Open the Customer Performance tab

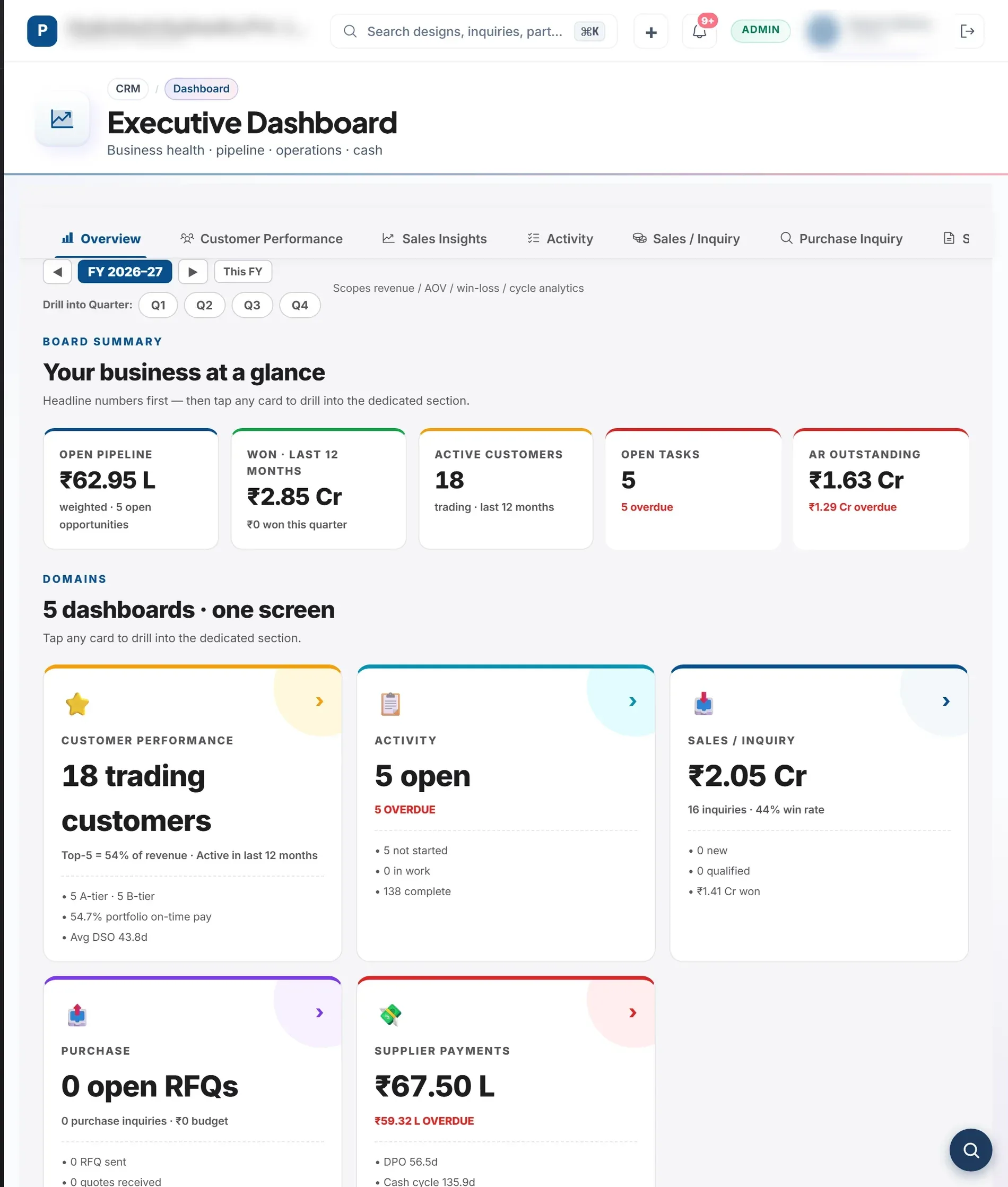[x=261, y=238]
